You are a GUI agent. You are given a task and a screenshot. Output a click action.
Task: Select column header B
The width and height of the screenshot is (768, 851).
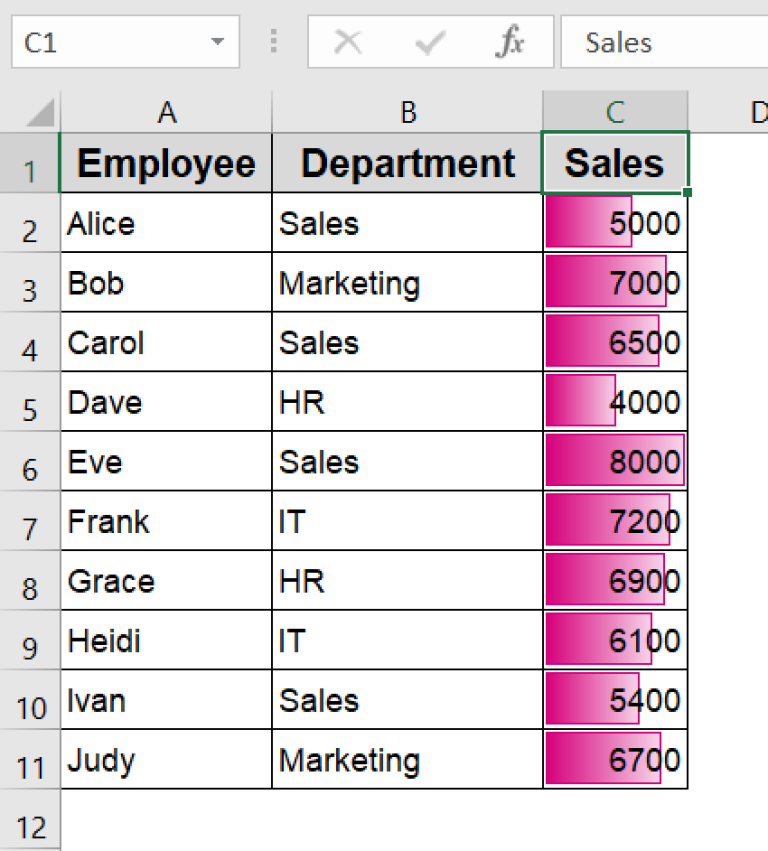coord(407,112)
